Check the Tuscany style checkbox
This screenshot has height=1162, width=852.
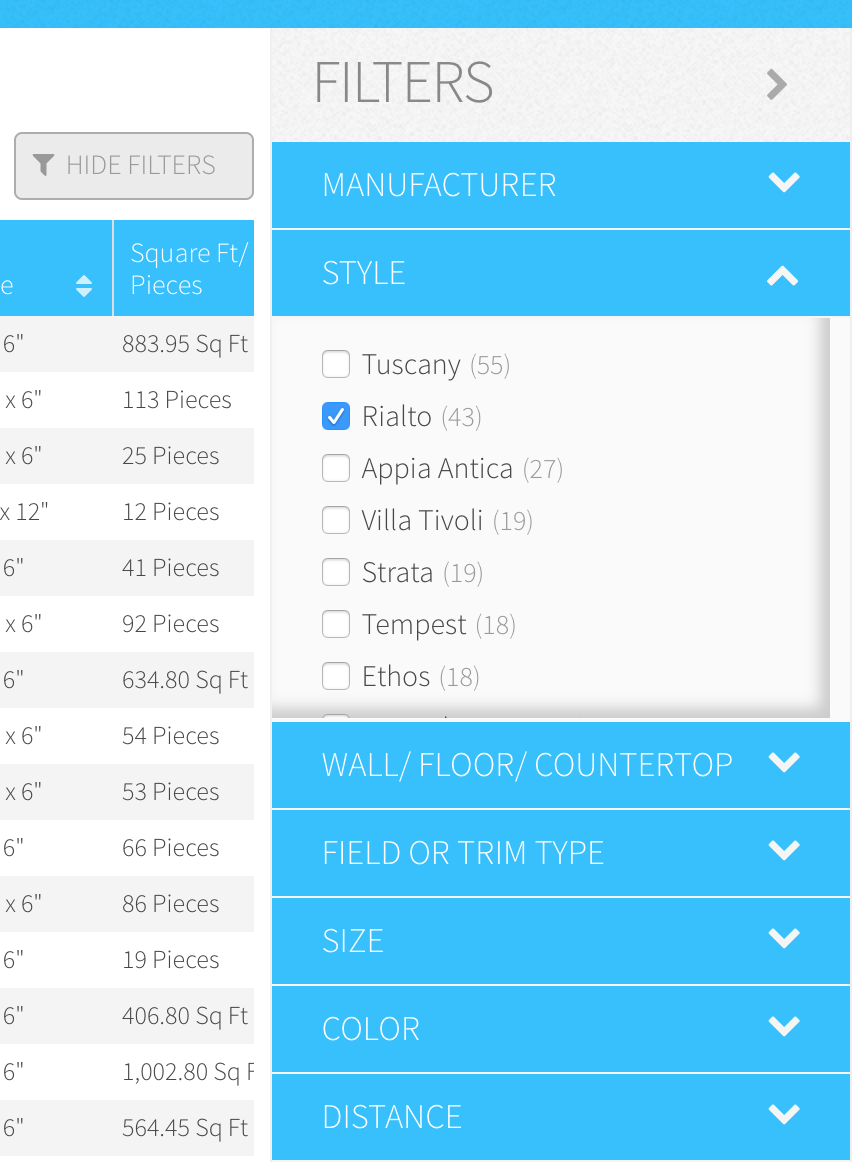click(x=336, y=364)
